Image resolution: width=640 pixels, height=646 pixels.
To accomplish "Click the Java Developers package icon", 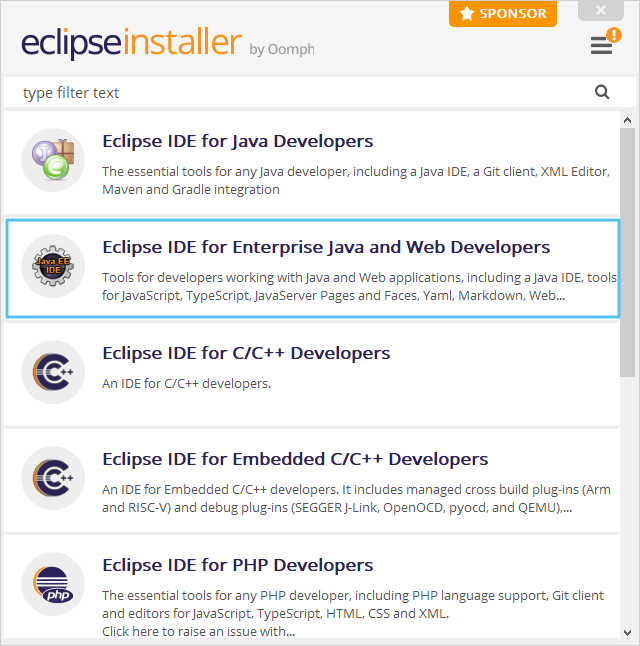I will (x=53, y=160).
